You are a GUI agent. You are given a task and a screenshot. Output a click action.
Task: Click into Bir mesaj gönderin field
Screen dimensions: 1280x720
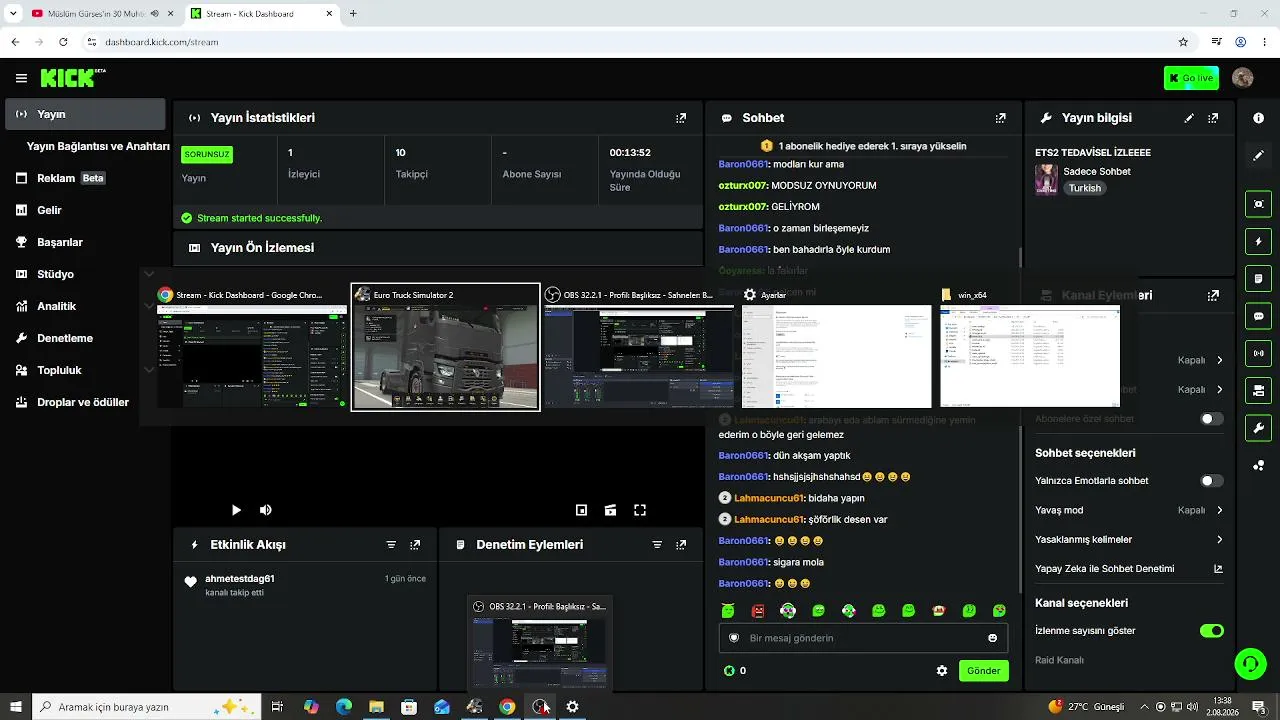tap(863, 638)
